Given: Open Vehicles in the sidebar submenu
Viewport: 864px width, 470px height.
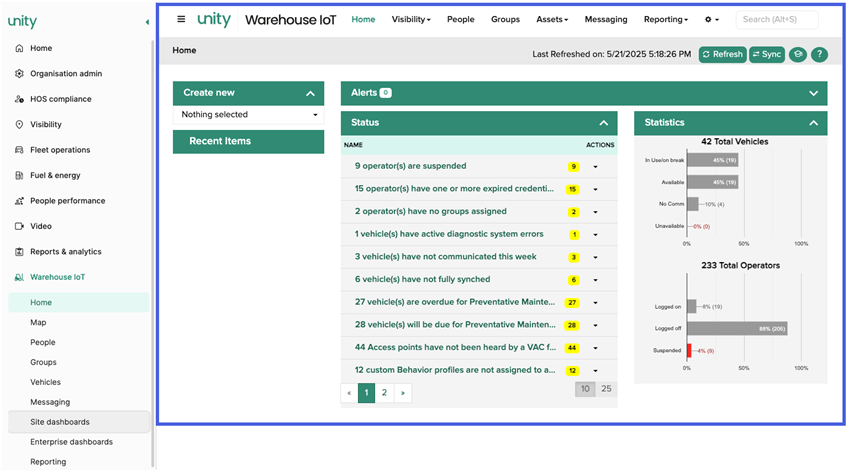Looking at the screenshot, I should (x=45, y=382).
